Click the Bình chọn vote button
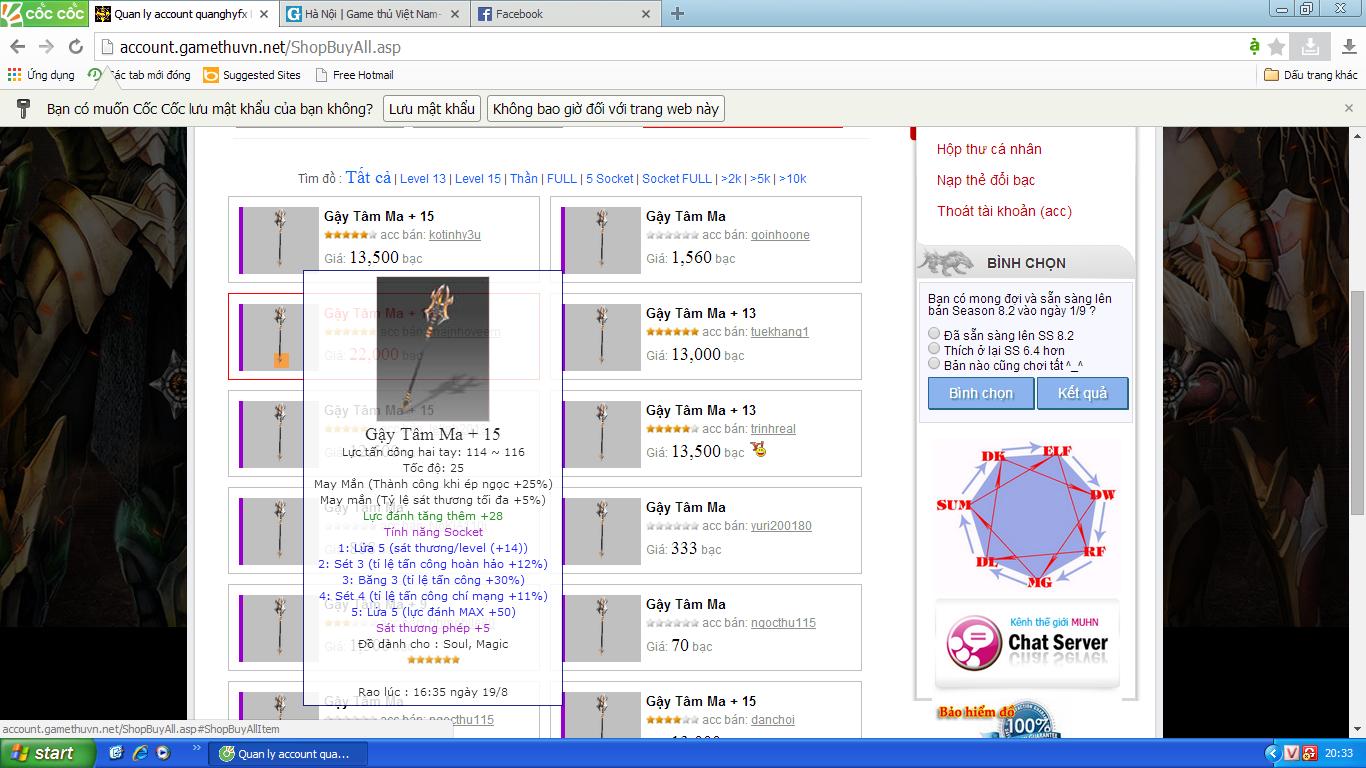The image size is (1366, 768). tap(981, 393)
